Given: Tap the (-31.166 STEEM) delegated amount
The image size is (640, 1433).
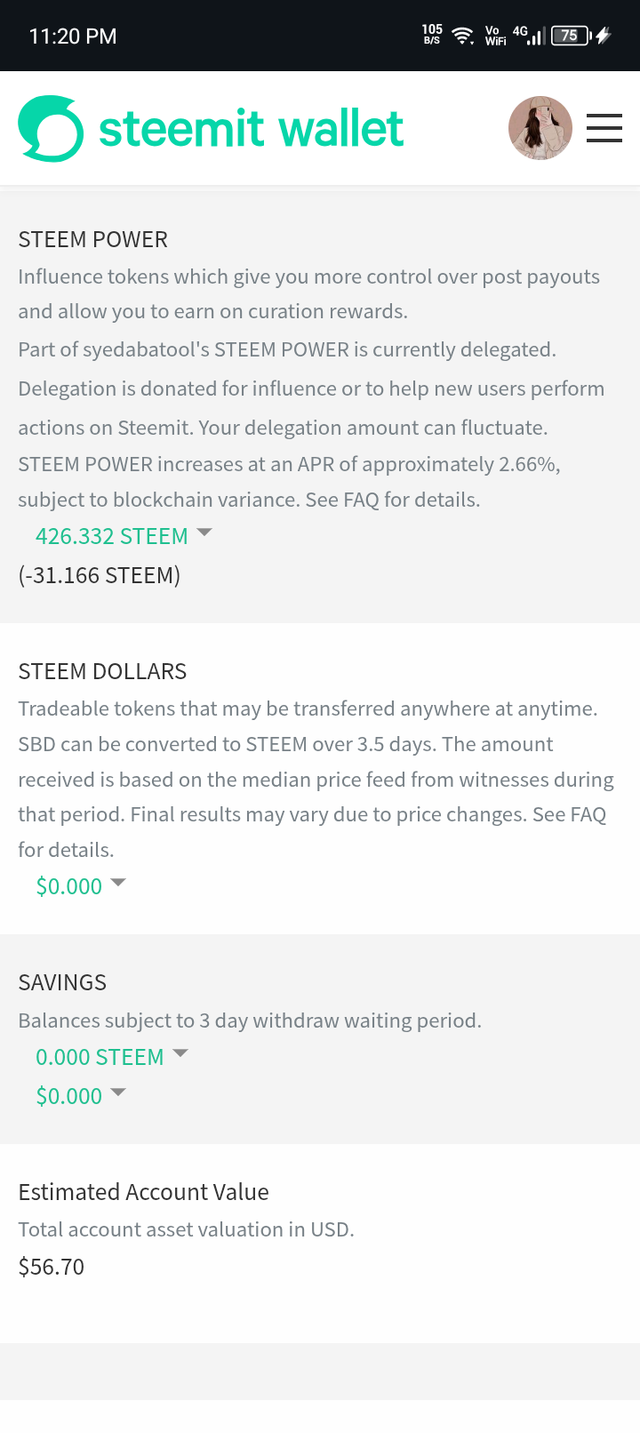Looking at the screenshot, I should tap(99, 575).
